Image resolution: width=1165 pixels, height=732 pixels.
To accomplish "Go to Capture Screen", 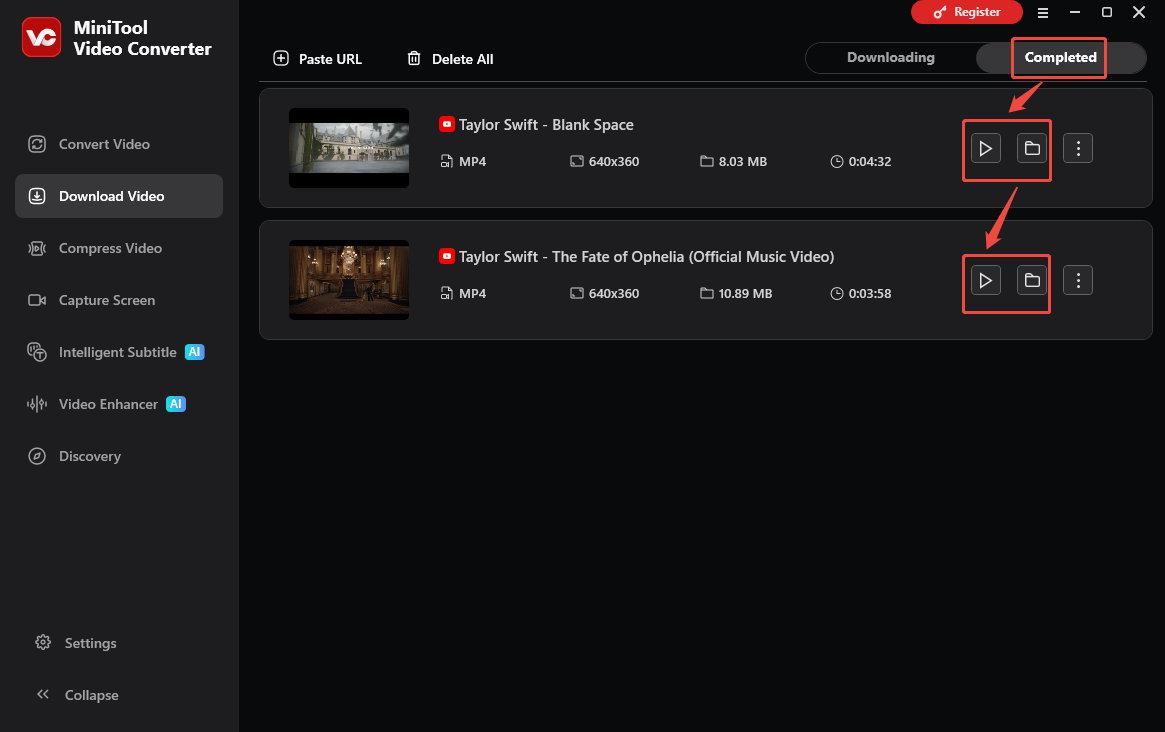I will [119, 300].
